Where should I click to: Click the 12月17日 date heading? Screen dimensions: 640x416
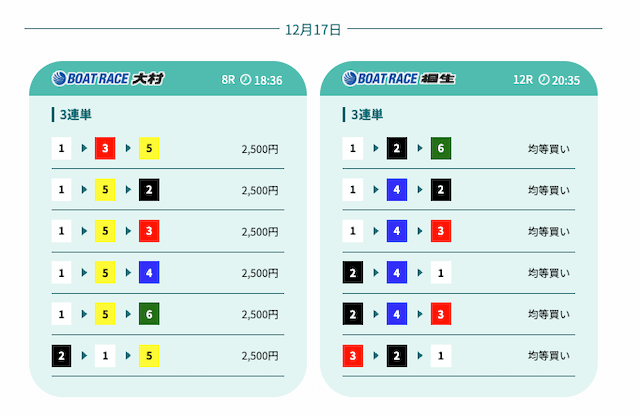click(313, 30)
